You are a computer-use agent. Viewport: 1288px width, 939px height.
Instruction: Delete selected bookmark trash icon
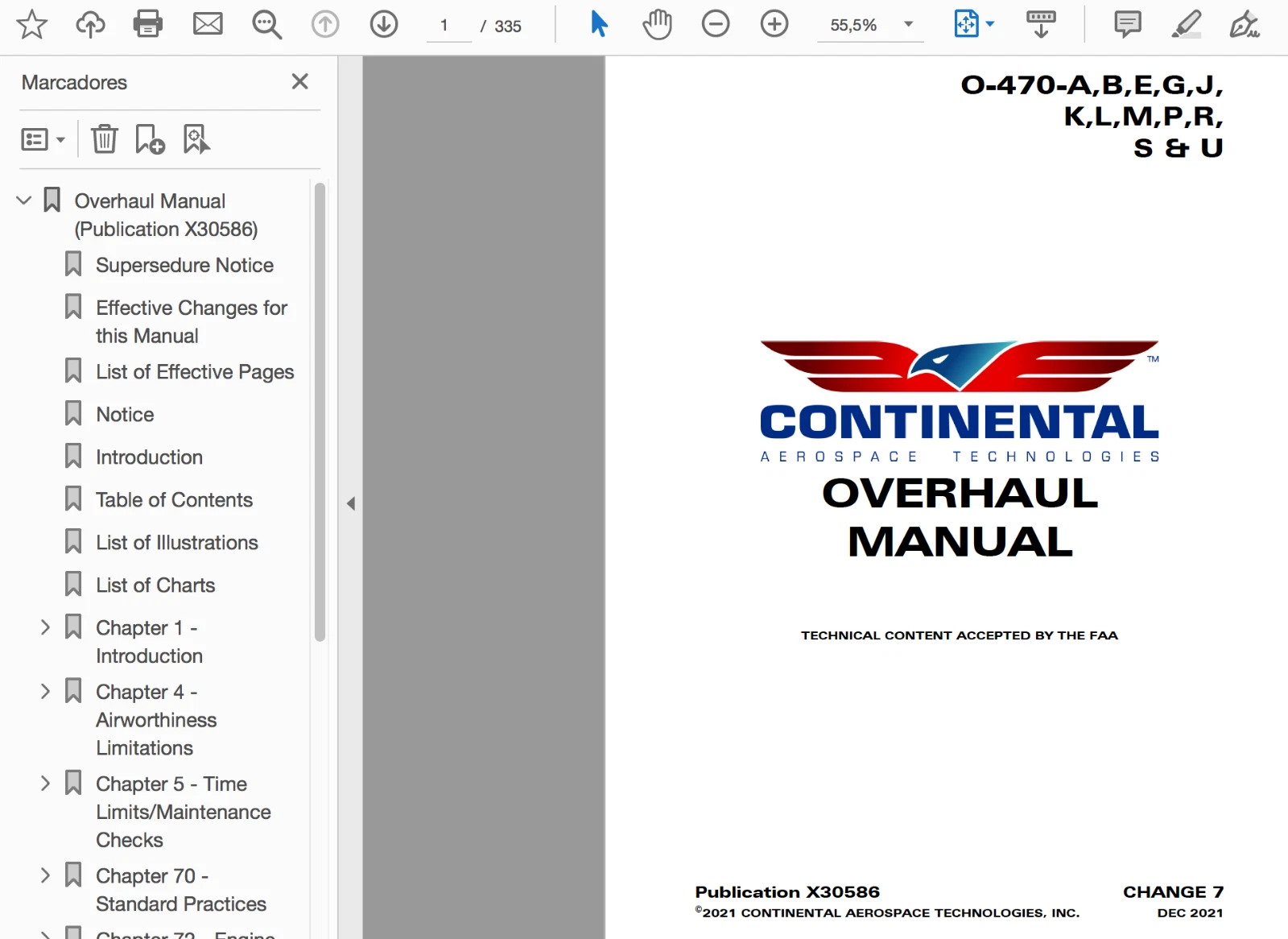click(105, 139)
